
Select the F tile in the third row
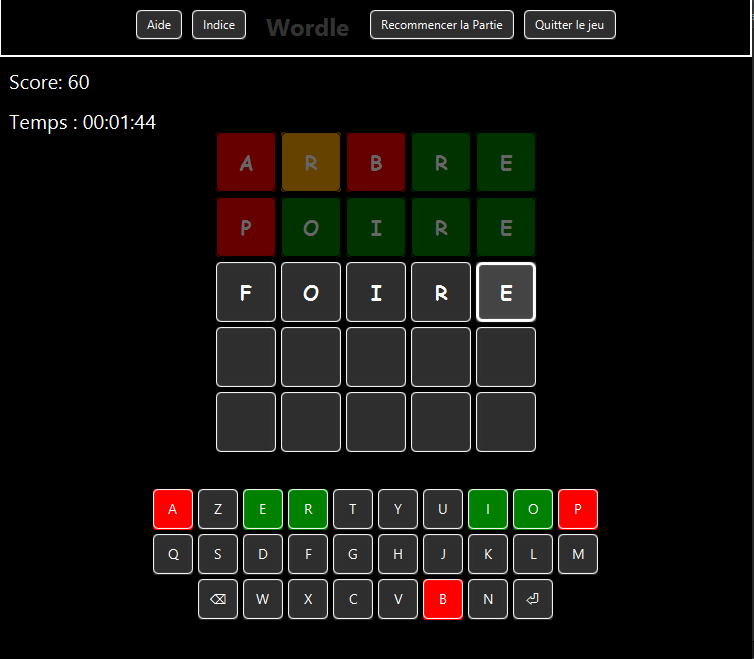point(246,292)
